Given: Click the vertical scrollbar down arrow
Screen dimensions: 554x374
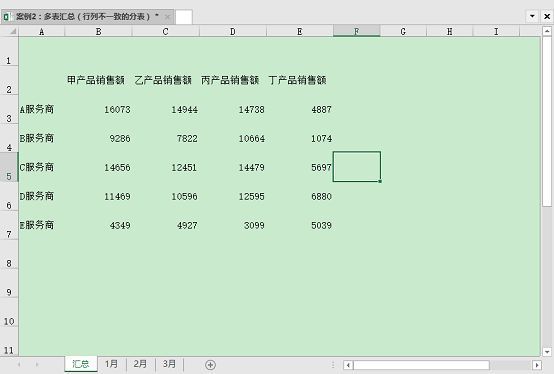Looking at the screenshot, I should (x=547, y=352).
